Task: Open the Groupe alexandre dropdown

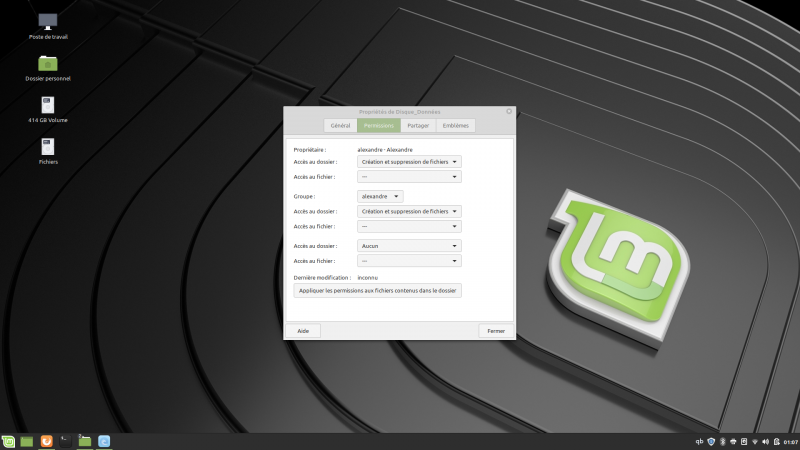Action: [380, 196]
